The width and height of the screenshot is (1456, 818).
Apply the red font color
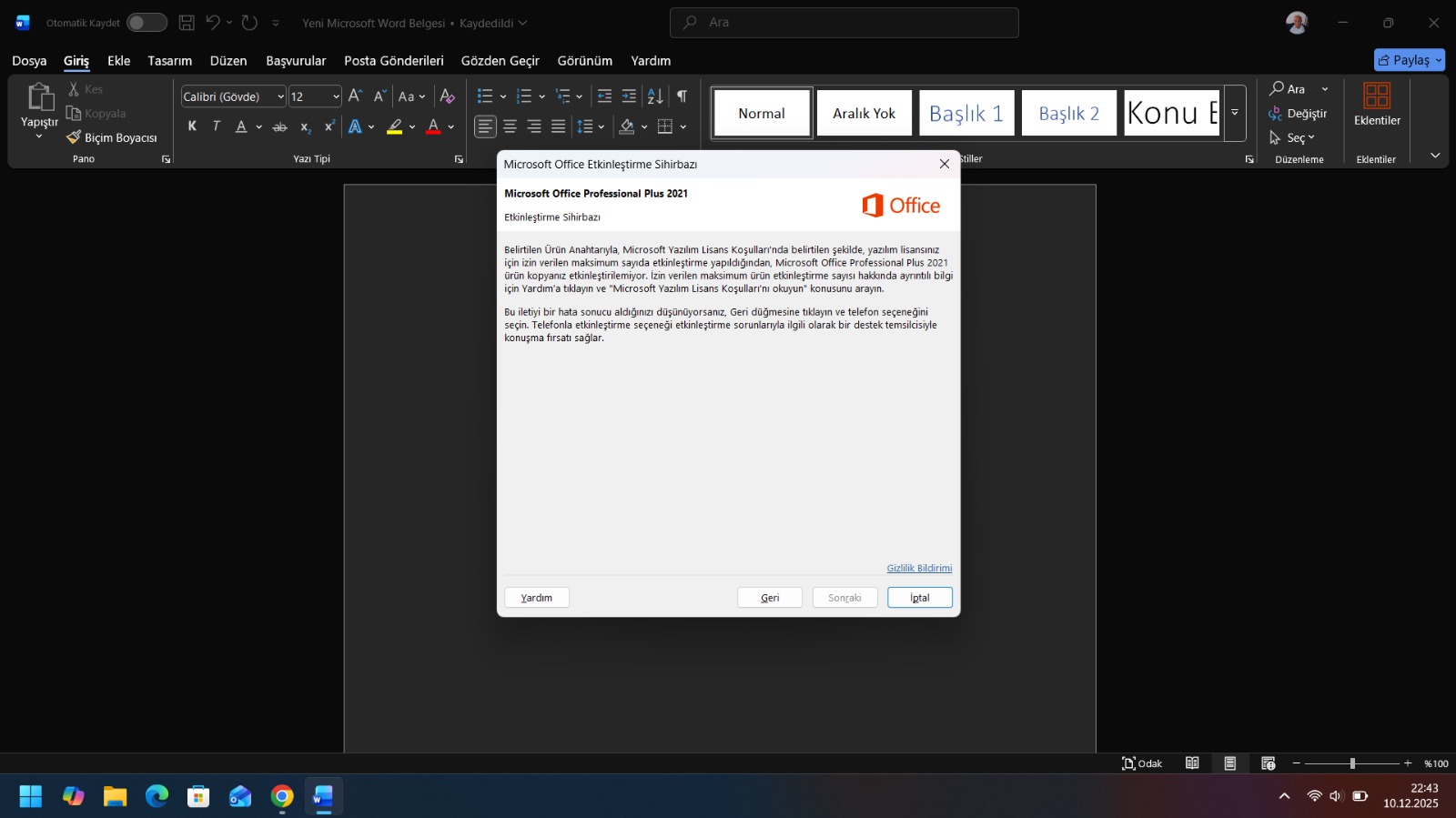pos(434,126)
